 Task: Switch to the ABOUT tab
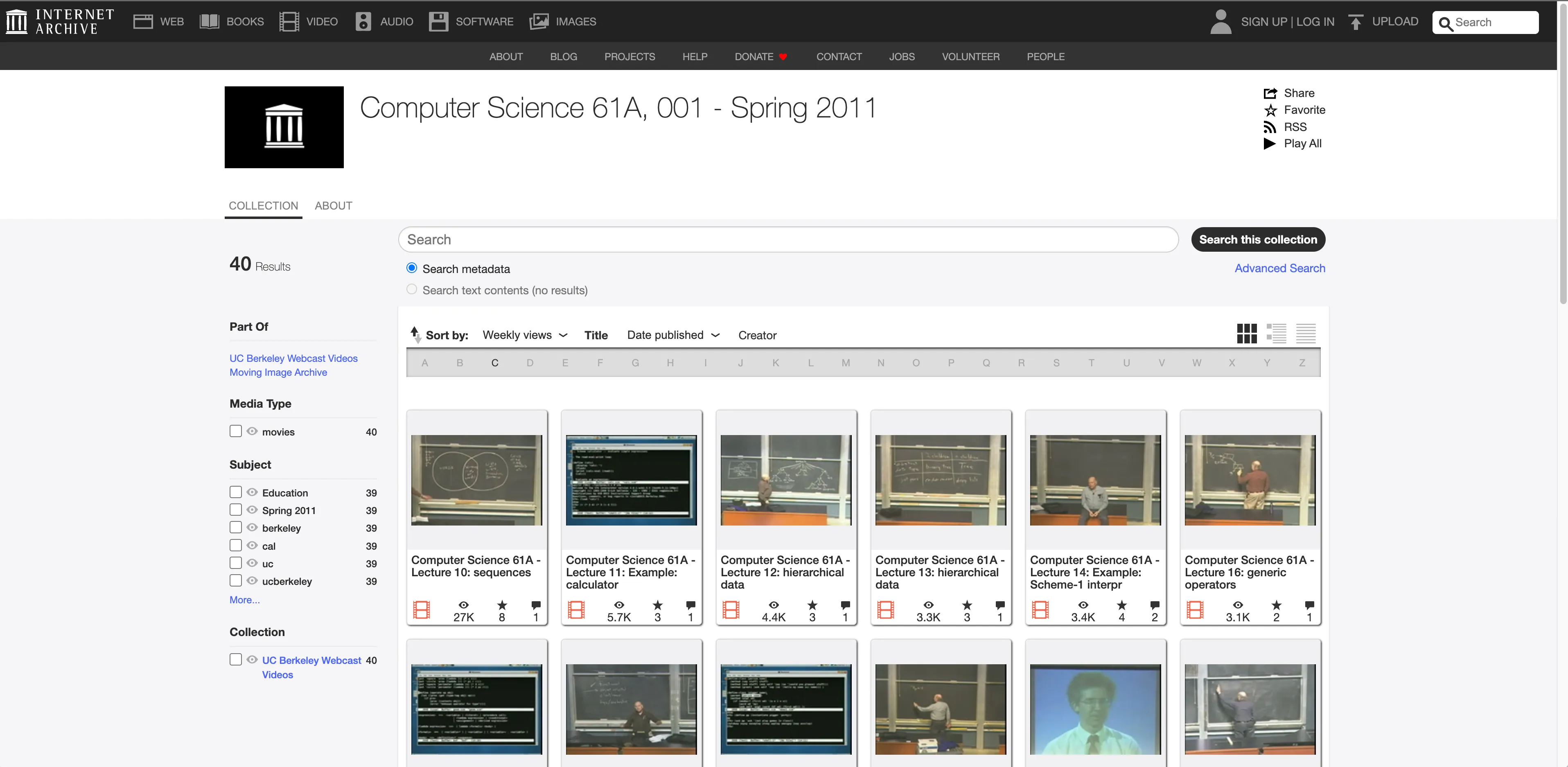pos(333,206)
